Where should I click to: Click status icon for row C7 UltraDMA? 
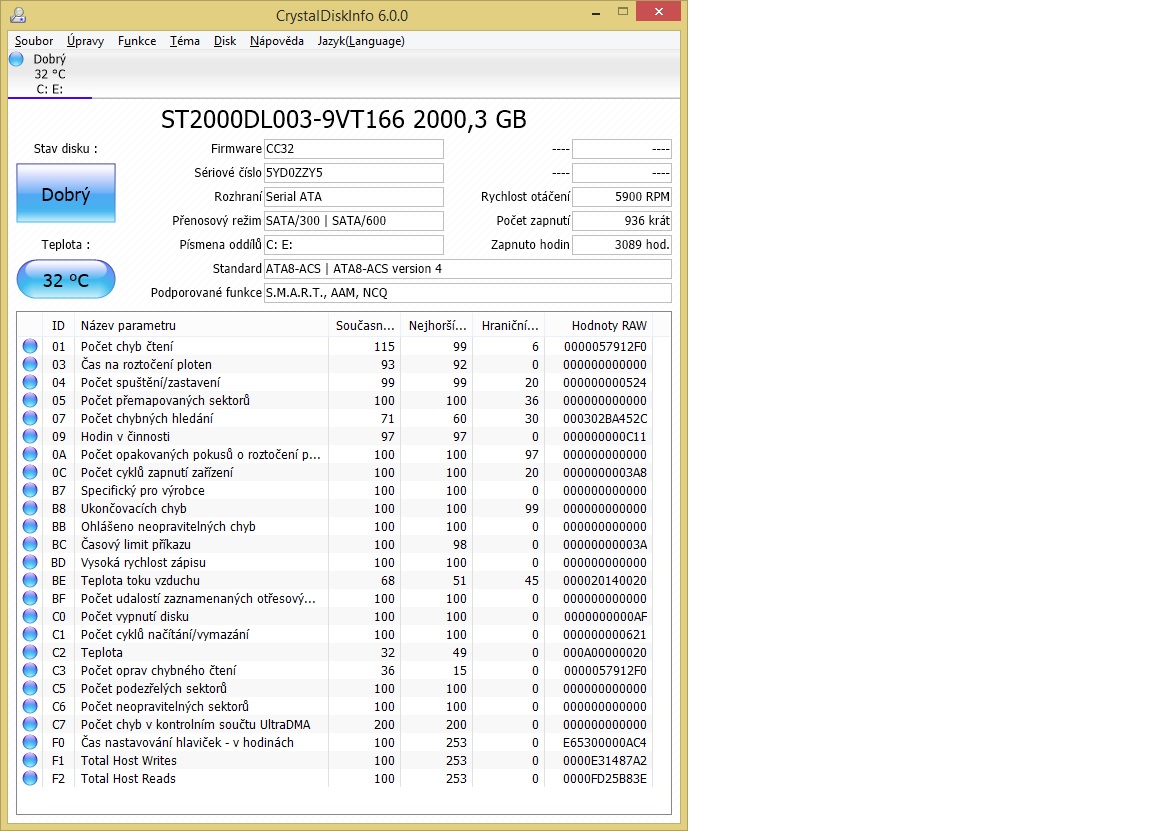coord(30,724)
